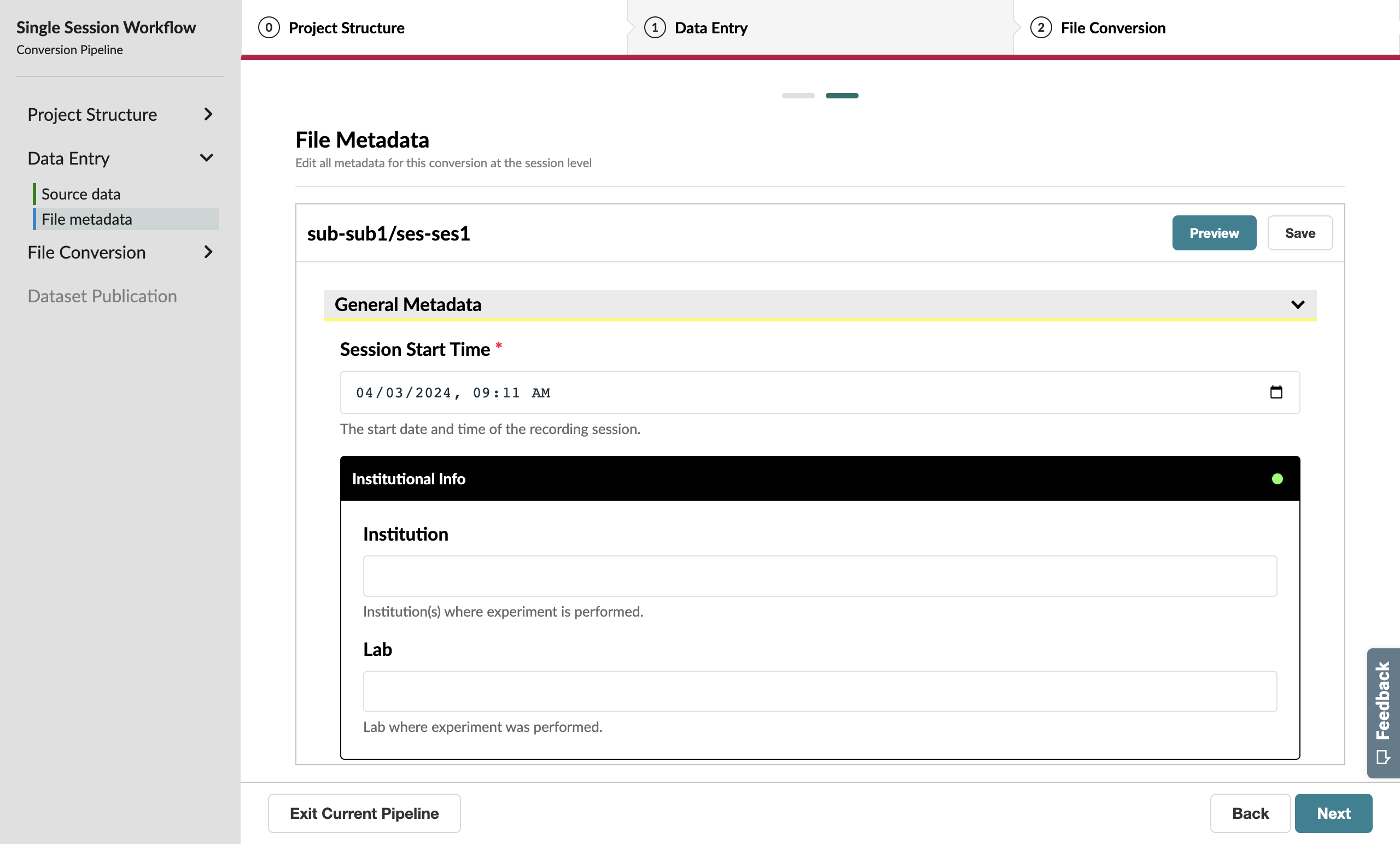
Task: Click the step 2 circle icon
Action: [1040, 27]
